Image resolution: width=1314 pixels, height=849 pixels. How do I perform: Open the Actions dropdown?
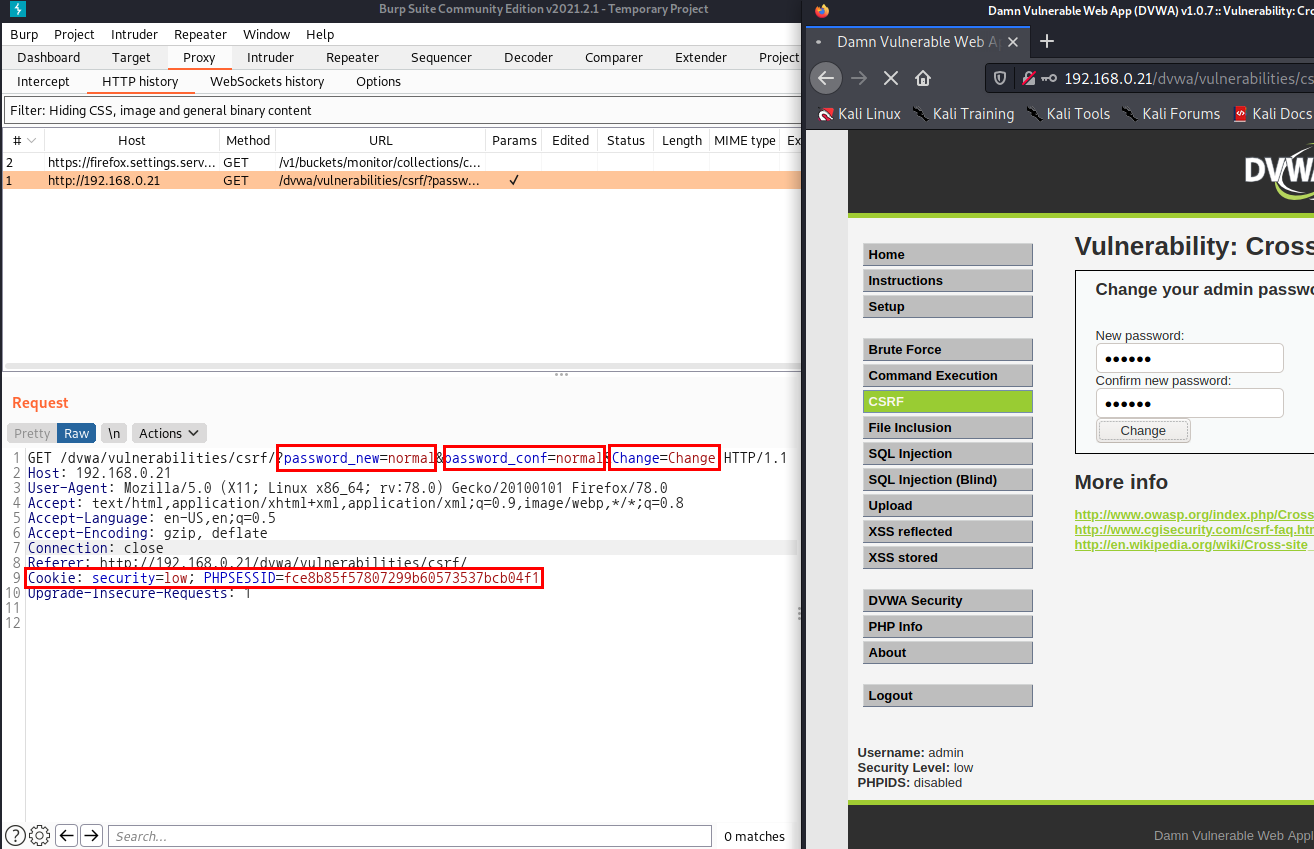[168, 433]
